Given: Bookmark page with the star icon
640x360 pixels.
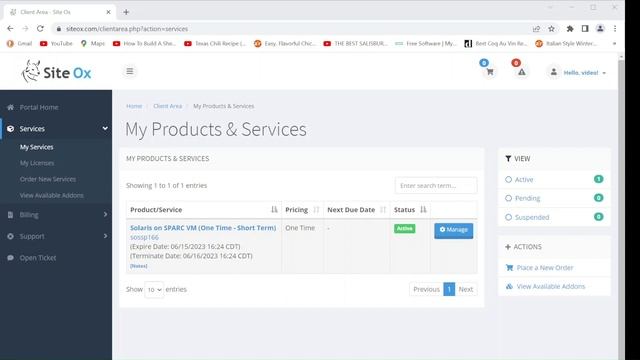Looking at the screenshot, I should pos(551,29).
